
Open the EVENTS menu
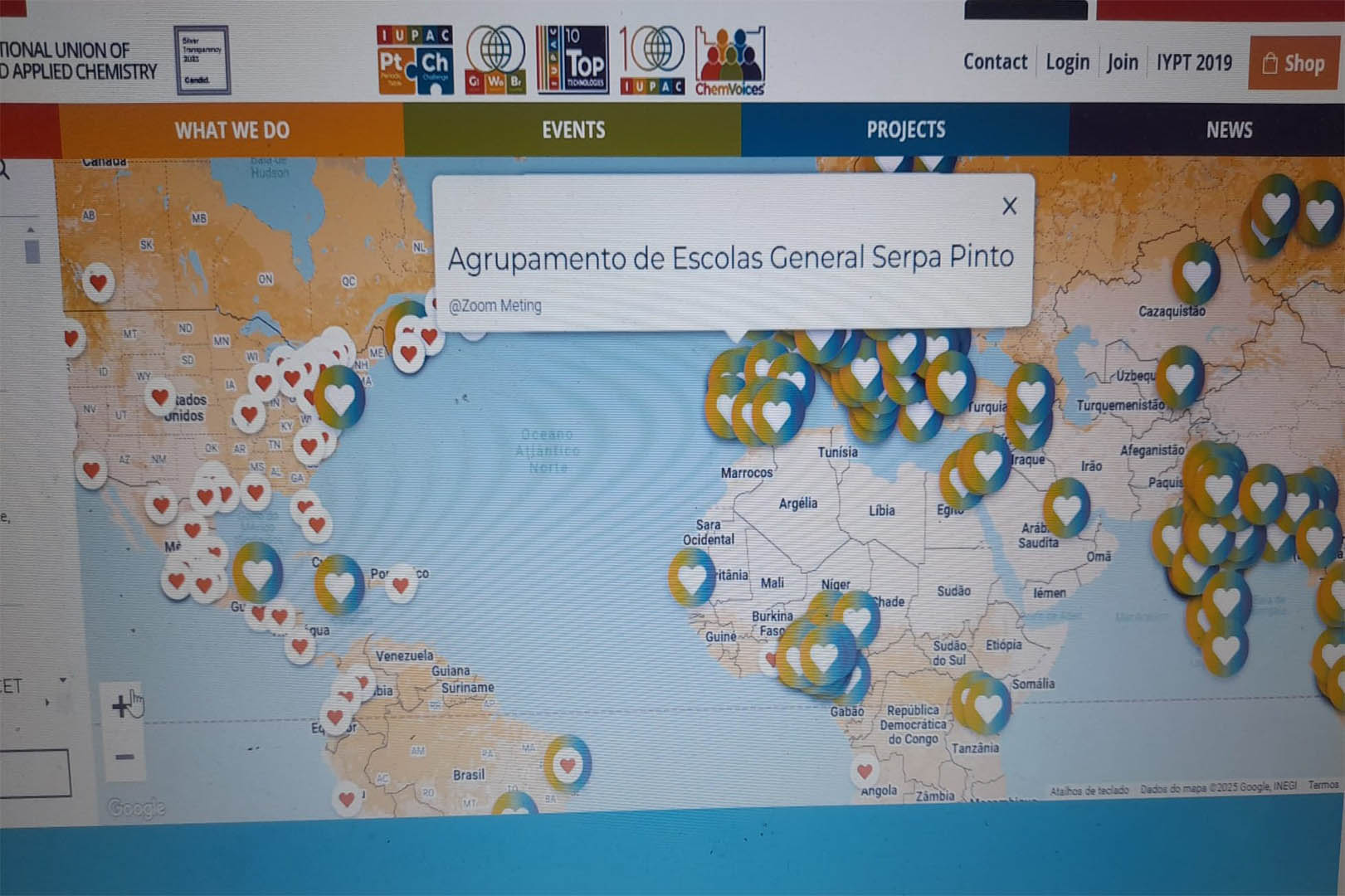coord(573,130)
